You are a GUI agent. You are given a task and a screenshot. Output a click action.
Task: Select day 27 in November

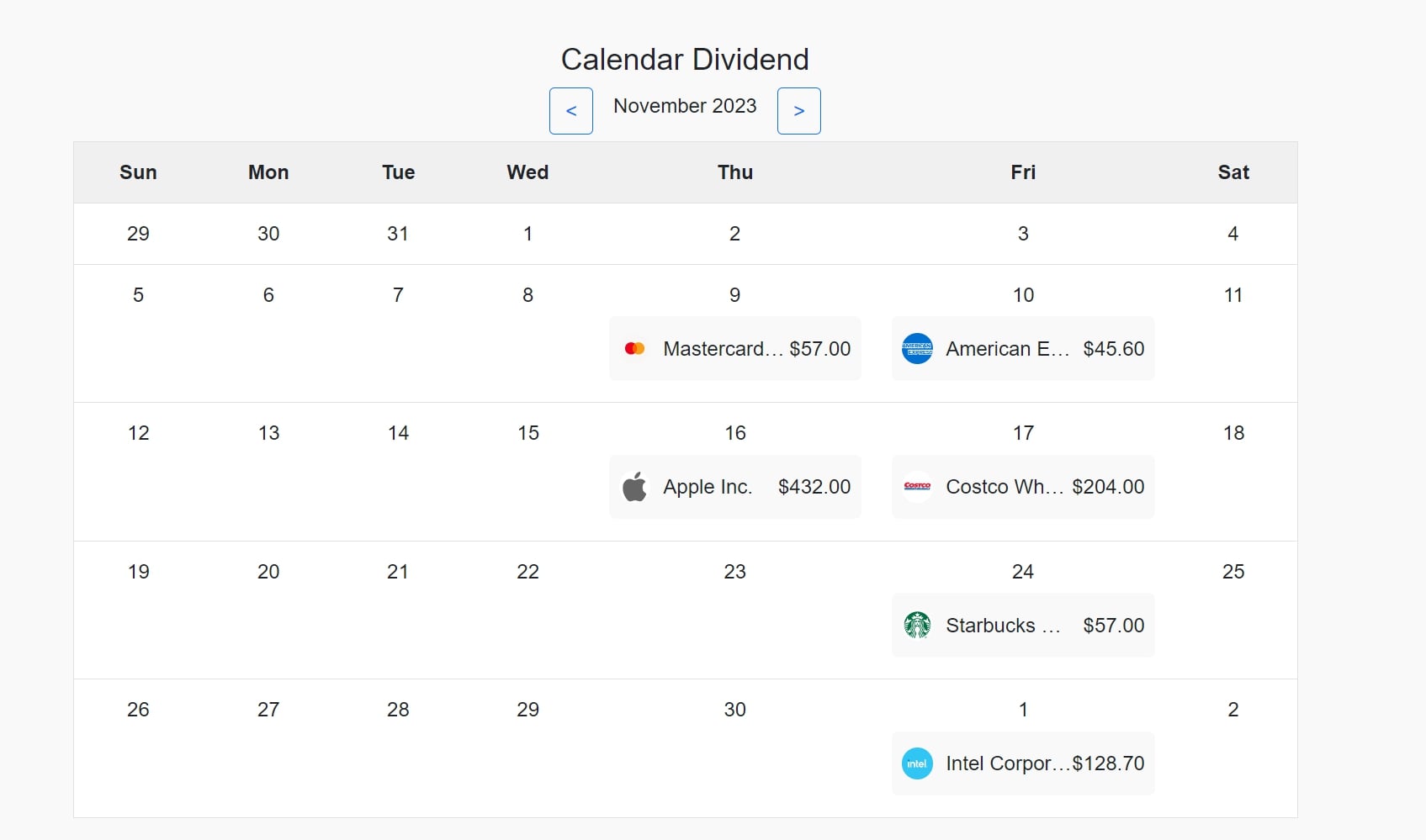pyautogui.click(x=268, y=710)
